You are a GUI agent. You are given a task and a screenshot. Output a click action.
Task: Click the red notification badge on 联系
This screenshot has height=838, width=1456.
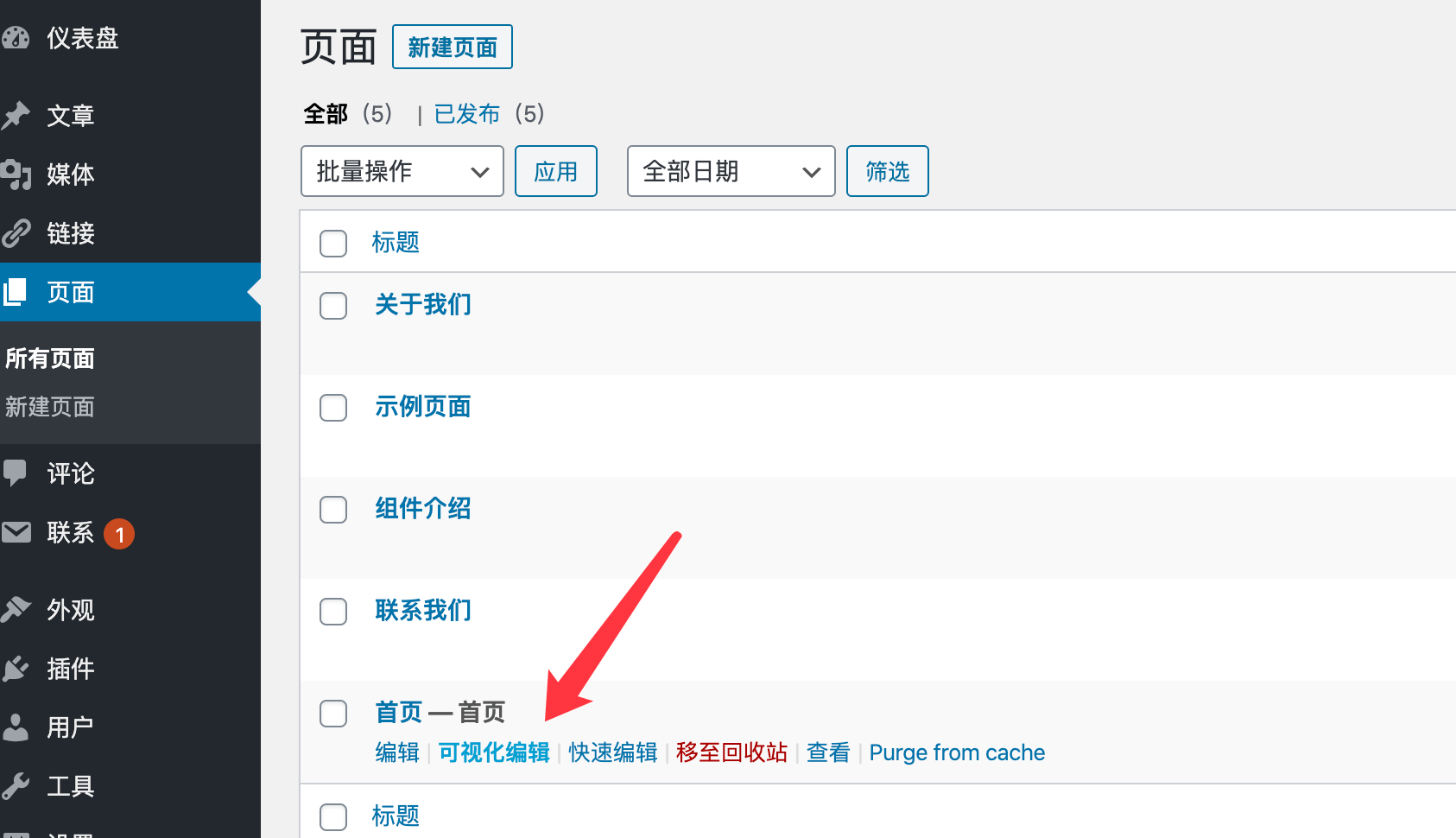(119, 534)
